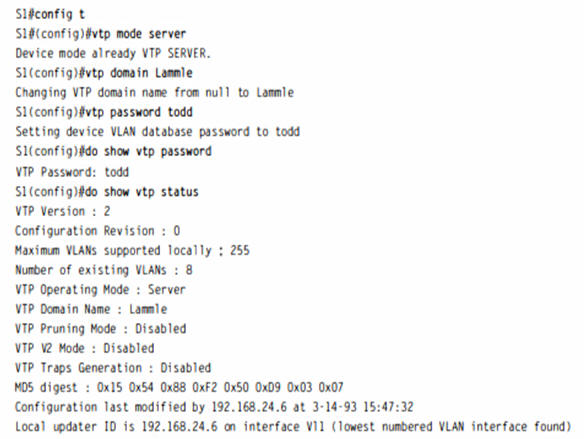Click 'Changing VTP domain name' output line
Screen dimensions: 584x439
coord(155,92)
